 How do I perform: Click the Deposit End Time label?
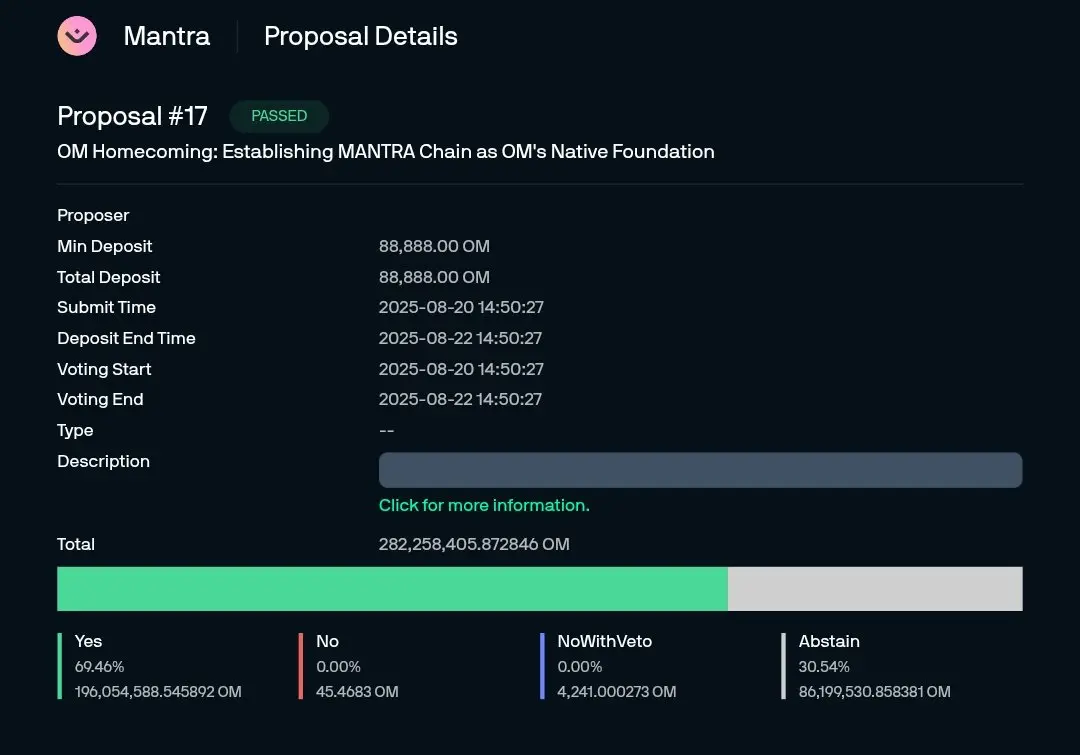coord(127,338)
